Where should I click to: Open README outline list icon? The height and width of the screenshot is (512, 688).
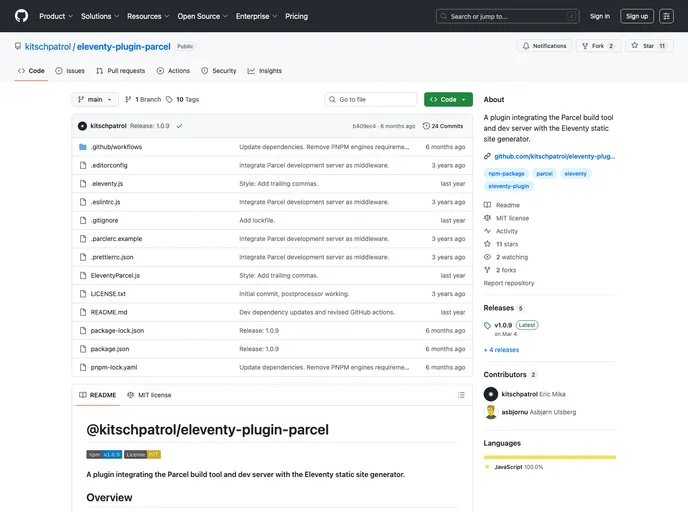(x=461, y=395)
